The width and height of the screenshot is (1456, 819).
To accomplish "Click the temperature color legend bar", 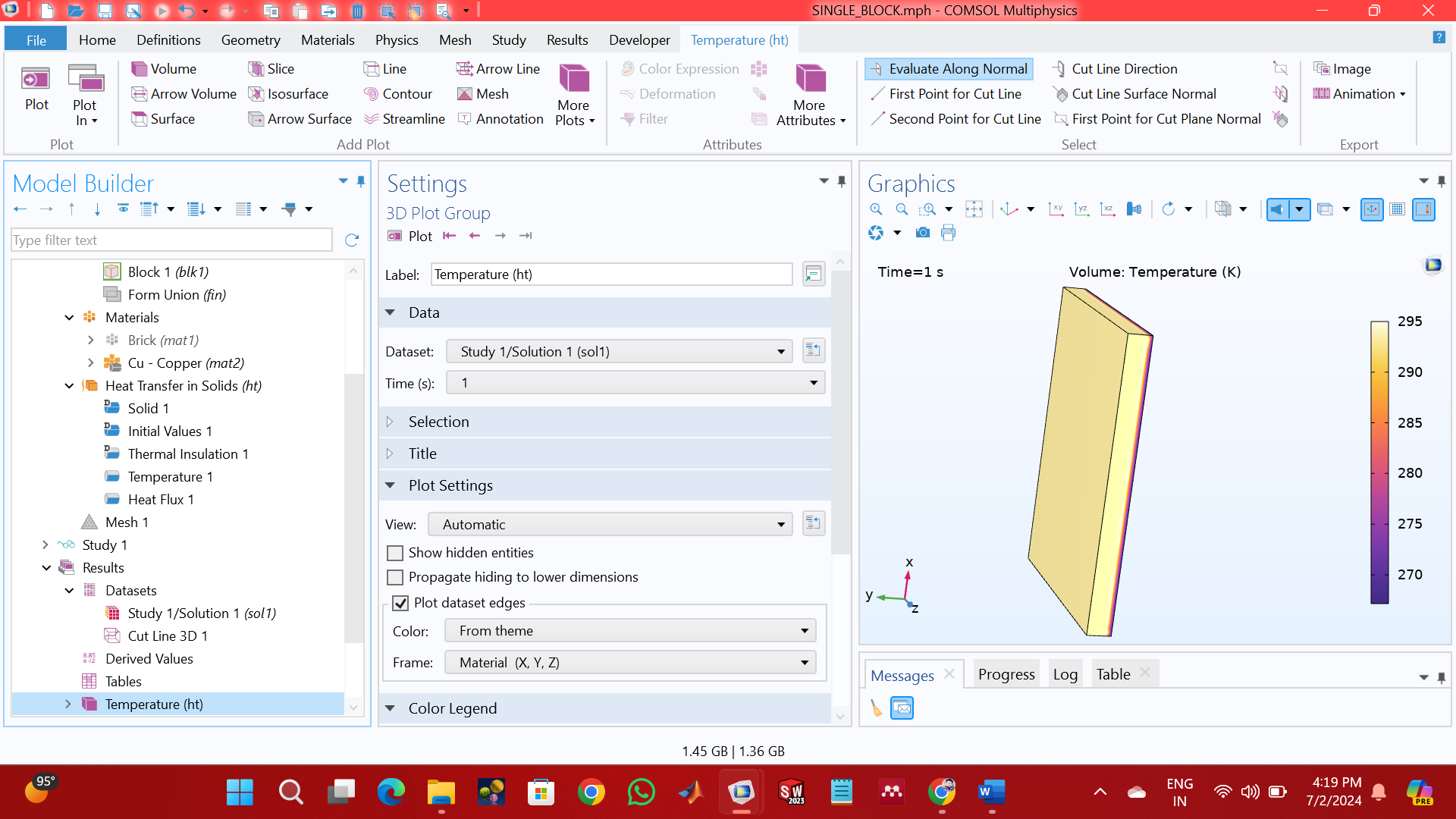I will [1379, 463].
